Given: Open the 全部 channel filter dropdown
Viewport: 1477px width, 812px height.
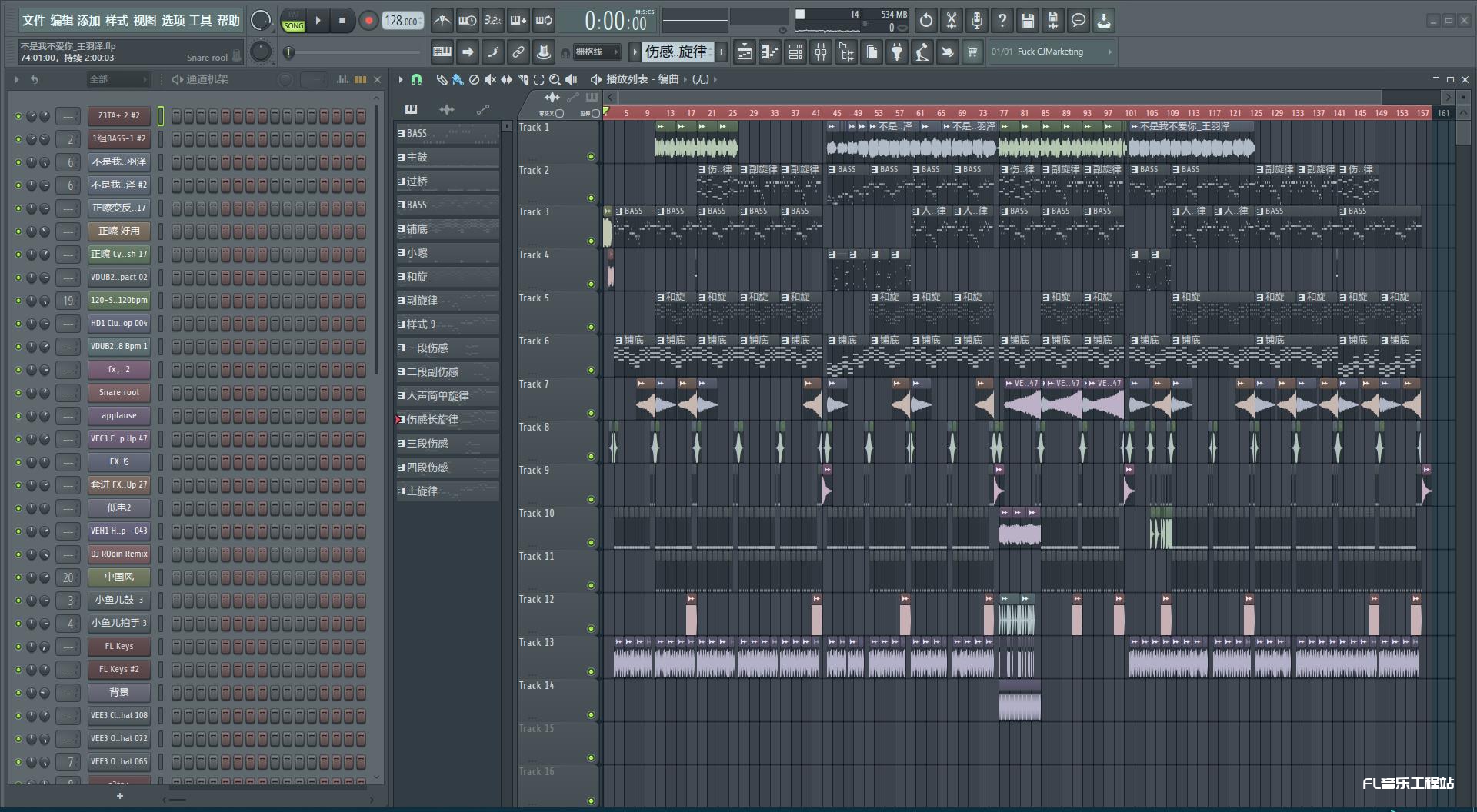Looking at the screenshot, I should [118, 79].
